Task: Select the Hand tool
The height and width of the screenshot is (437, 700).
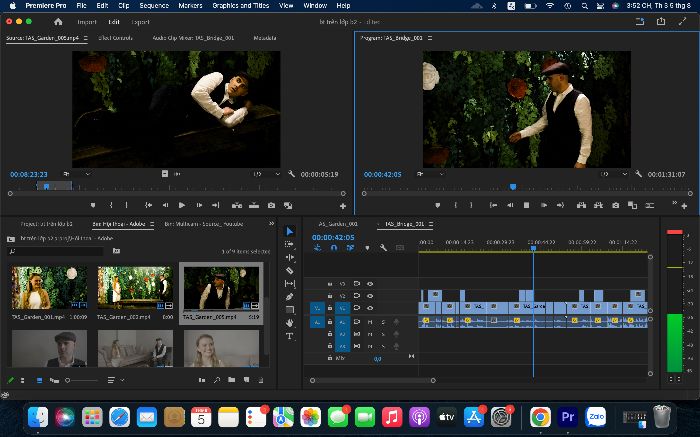Action: pos(290,322)
